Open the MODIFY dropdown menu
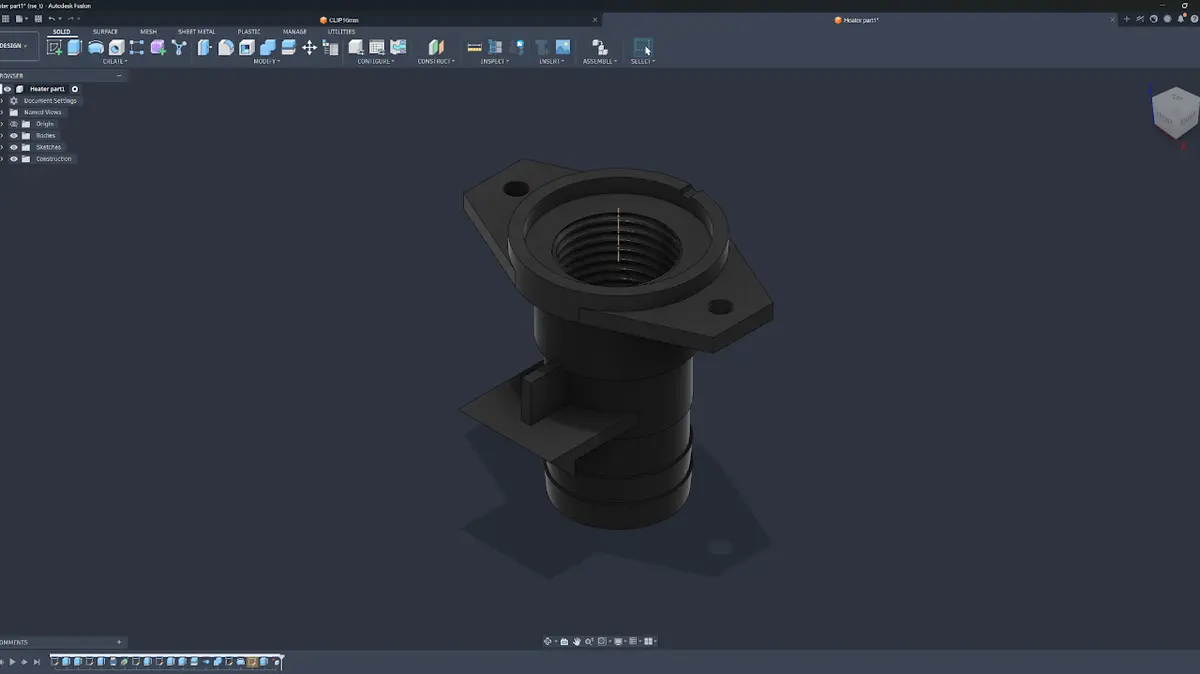Screen dimensions: 1200x674 pyautogui.click(x=267, y=61)
